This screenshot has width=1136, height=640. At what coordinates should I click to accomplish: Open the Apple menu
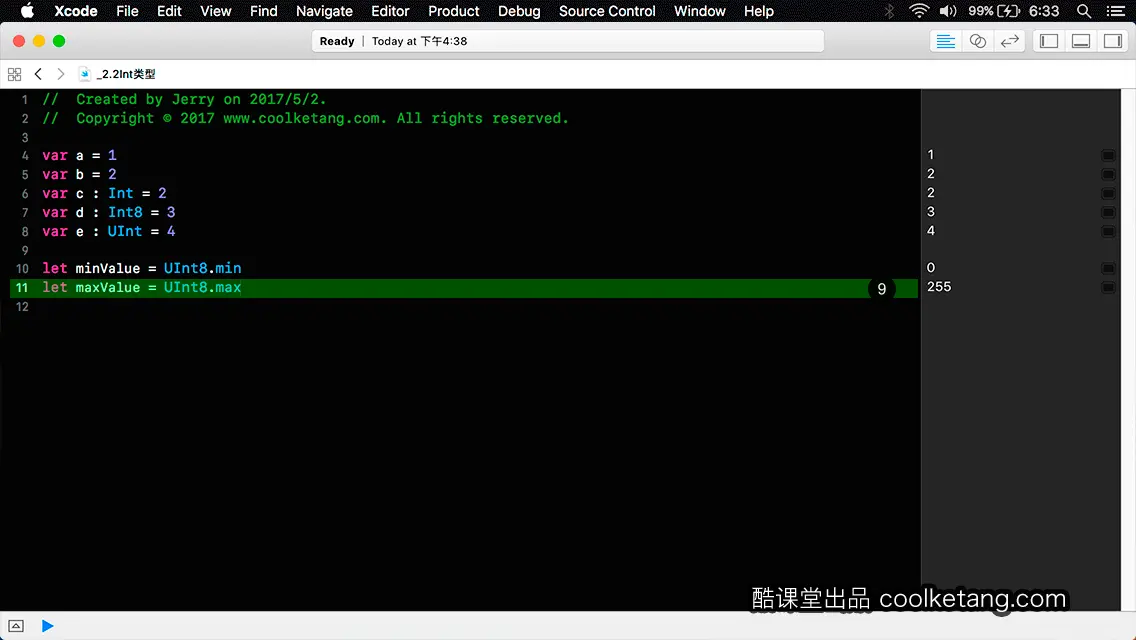point(27,11)
